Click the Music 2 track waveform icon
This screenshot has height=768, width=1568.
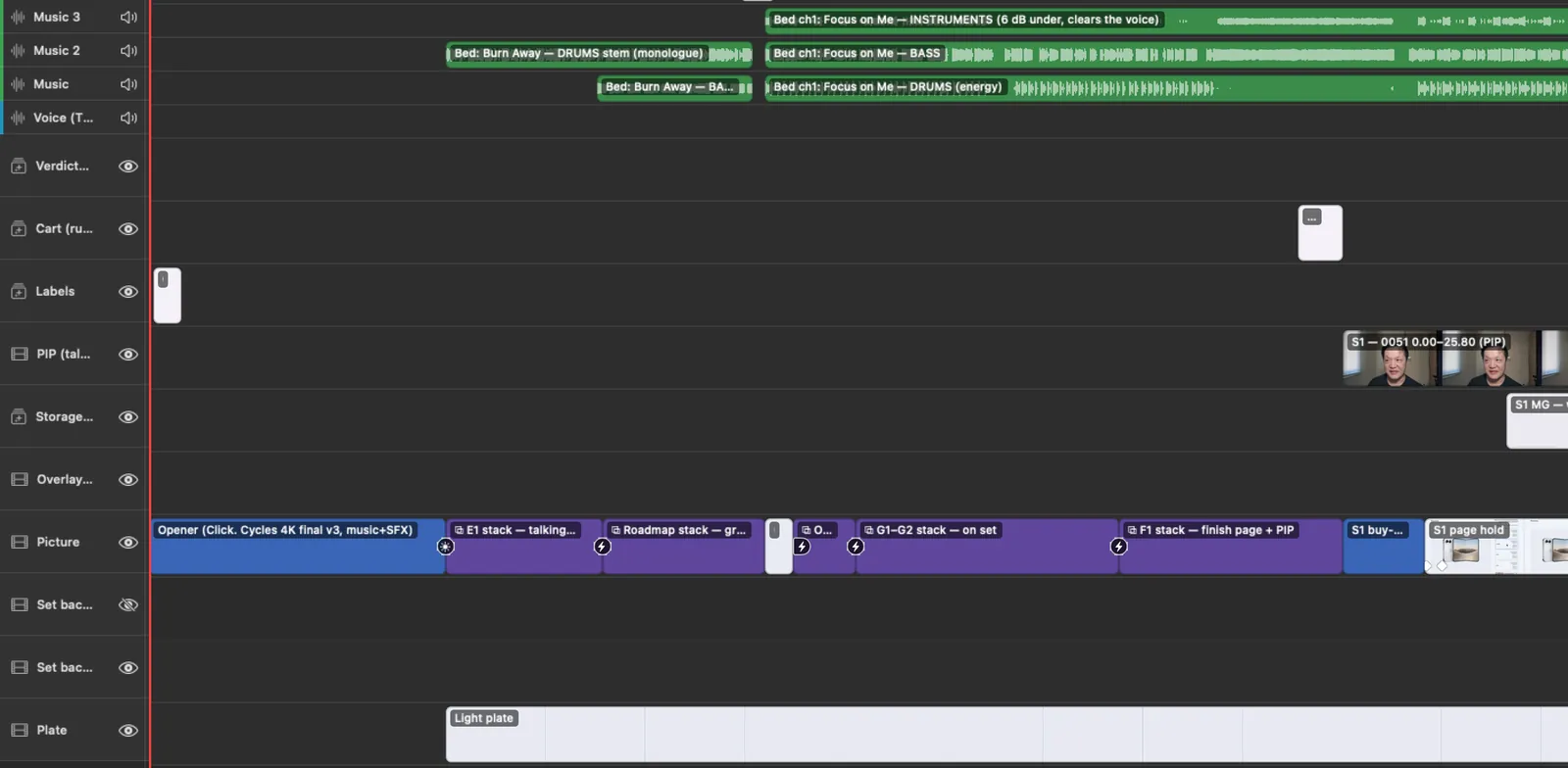tap(18, 50)
